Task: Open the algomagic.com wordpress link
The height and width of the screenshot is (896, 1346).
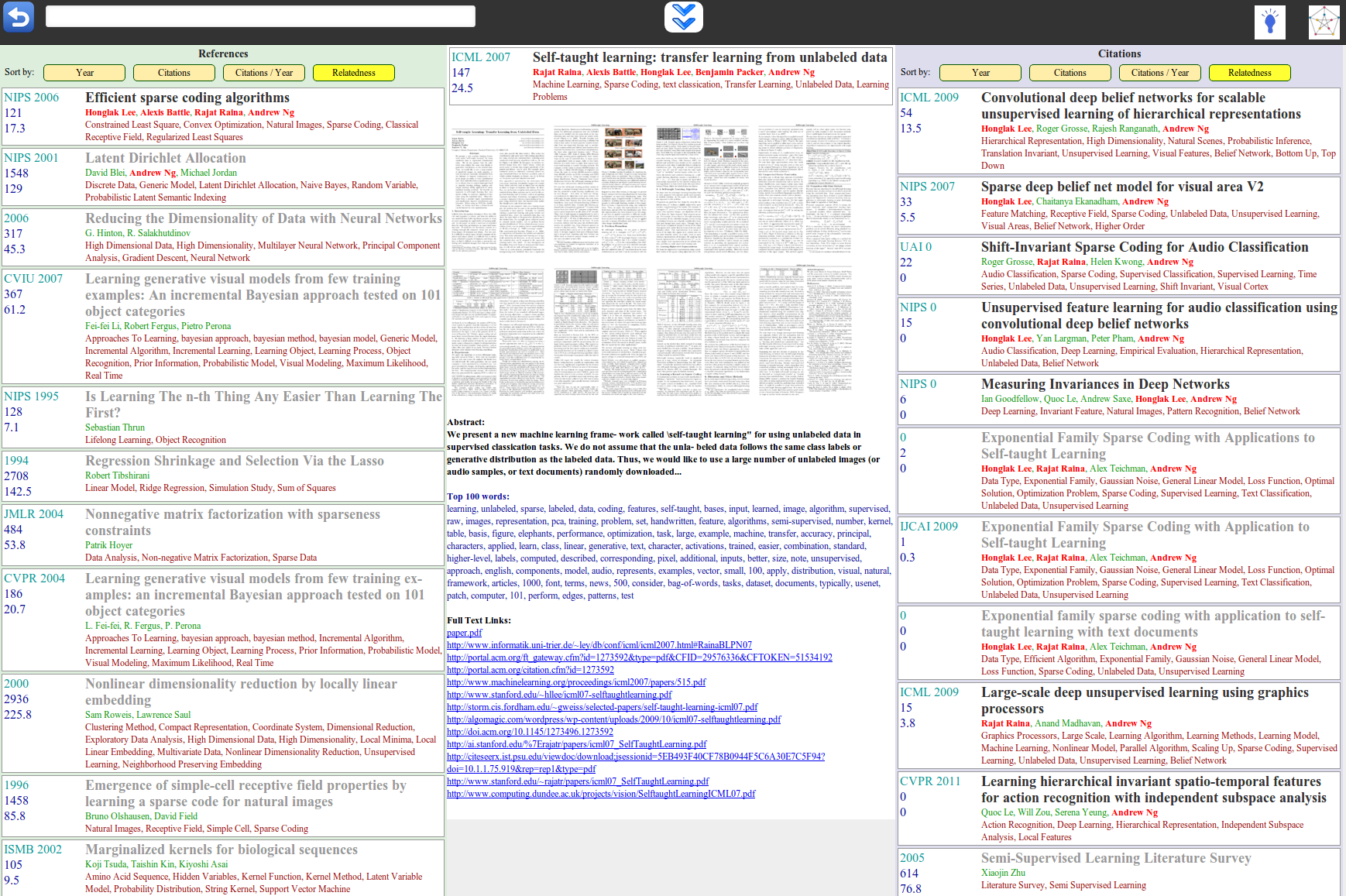Action: [x=614, y=719]
